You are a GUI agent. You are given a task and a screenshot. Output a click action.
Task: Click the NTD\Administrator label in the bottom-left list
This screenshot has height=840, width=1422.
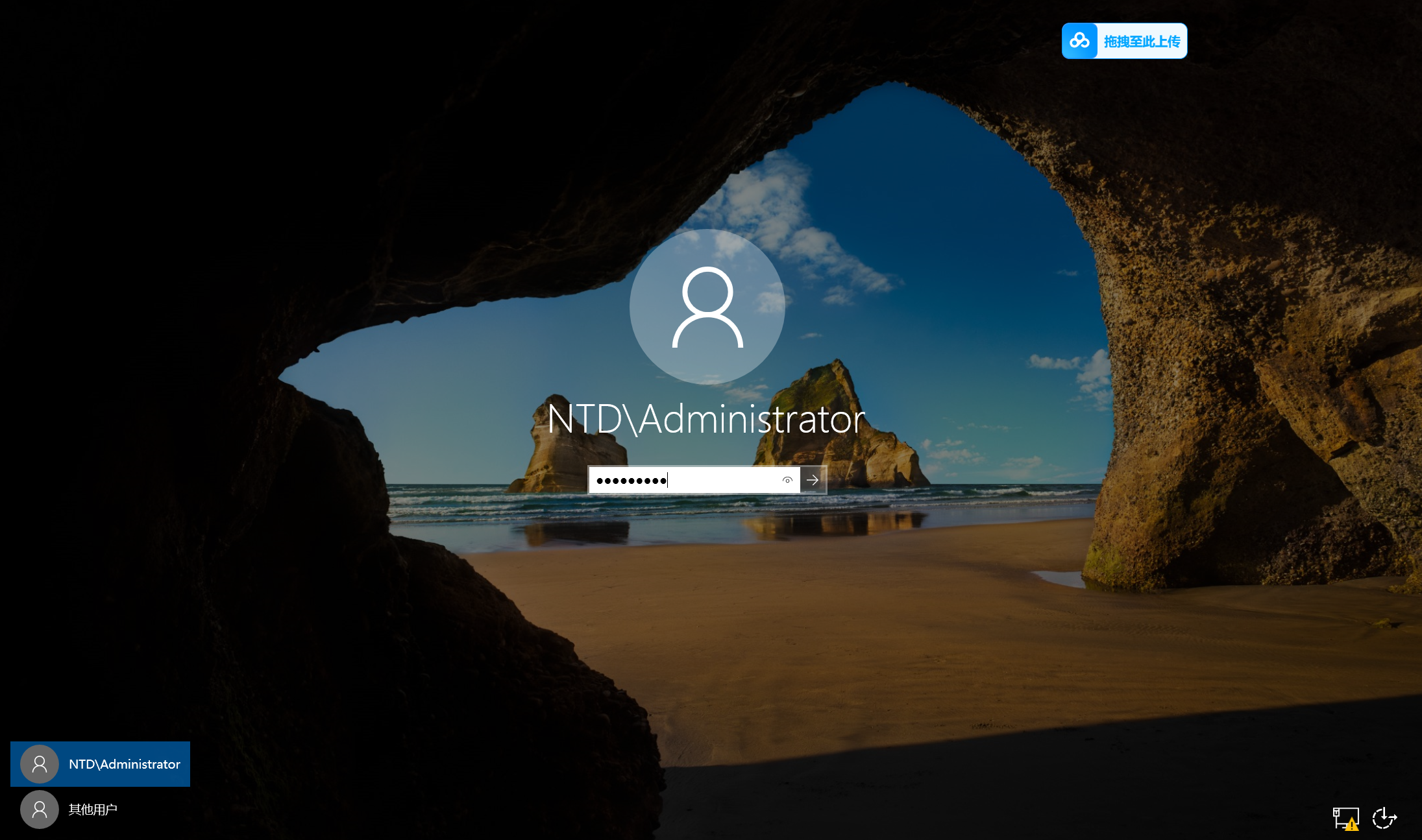[125, 764]
